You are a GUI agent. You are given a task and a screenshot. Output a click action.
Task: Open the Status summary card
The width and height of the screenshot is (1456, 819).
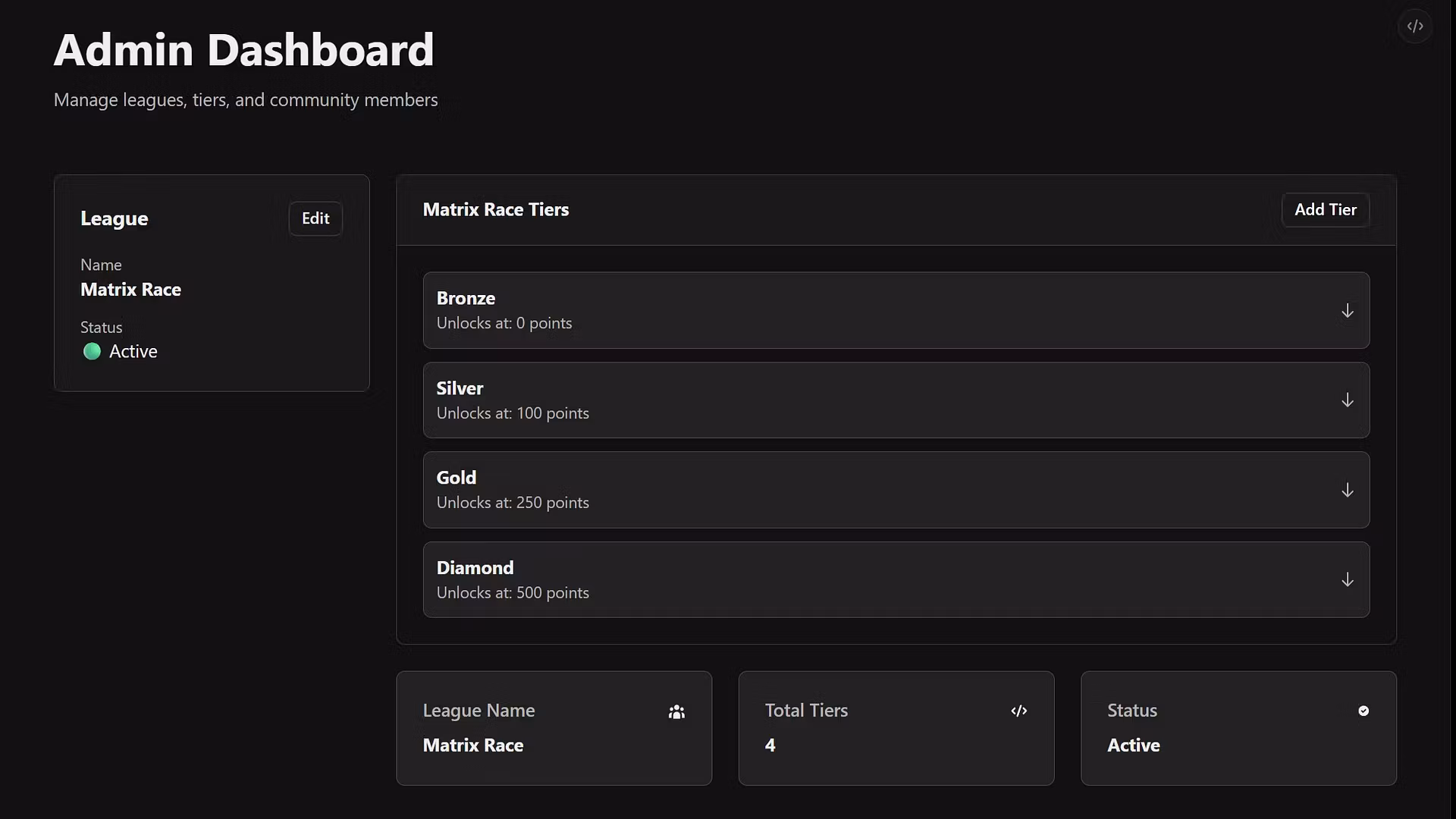(1238, 728)
